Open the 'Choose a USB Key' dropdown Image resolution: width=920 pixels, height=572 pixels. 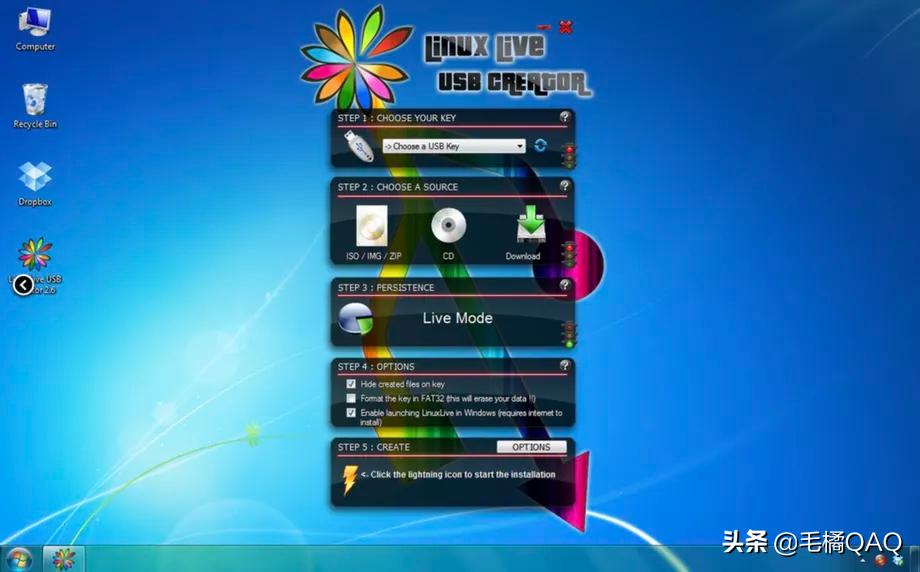pyautogui.click(x=454, y=146)
